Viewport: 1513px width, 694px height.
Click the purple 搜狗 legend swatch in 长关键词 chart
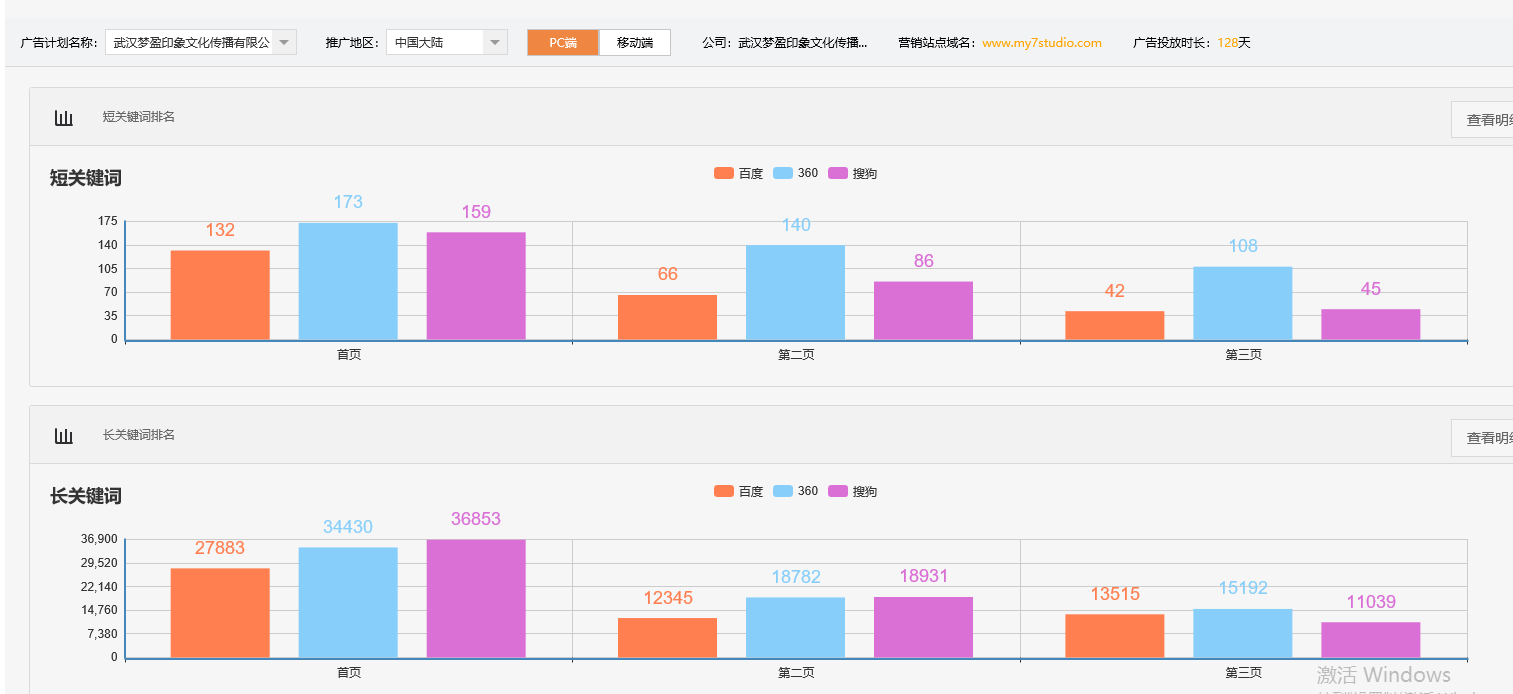tap(840, 490)
